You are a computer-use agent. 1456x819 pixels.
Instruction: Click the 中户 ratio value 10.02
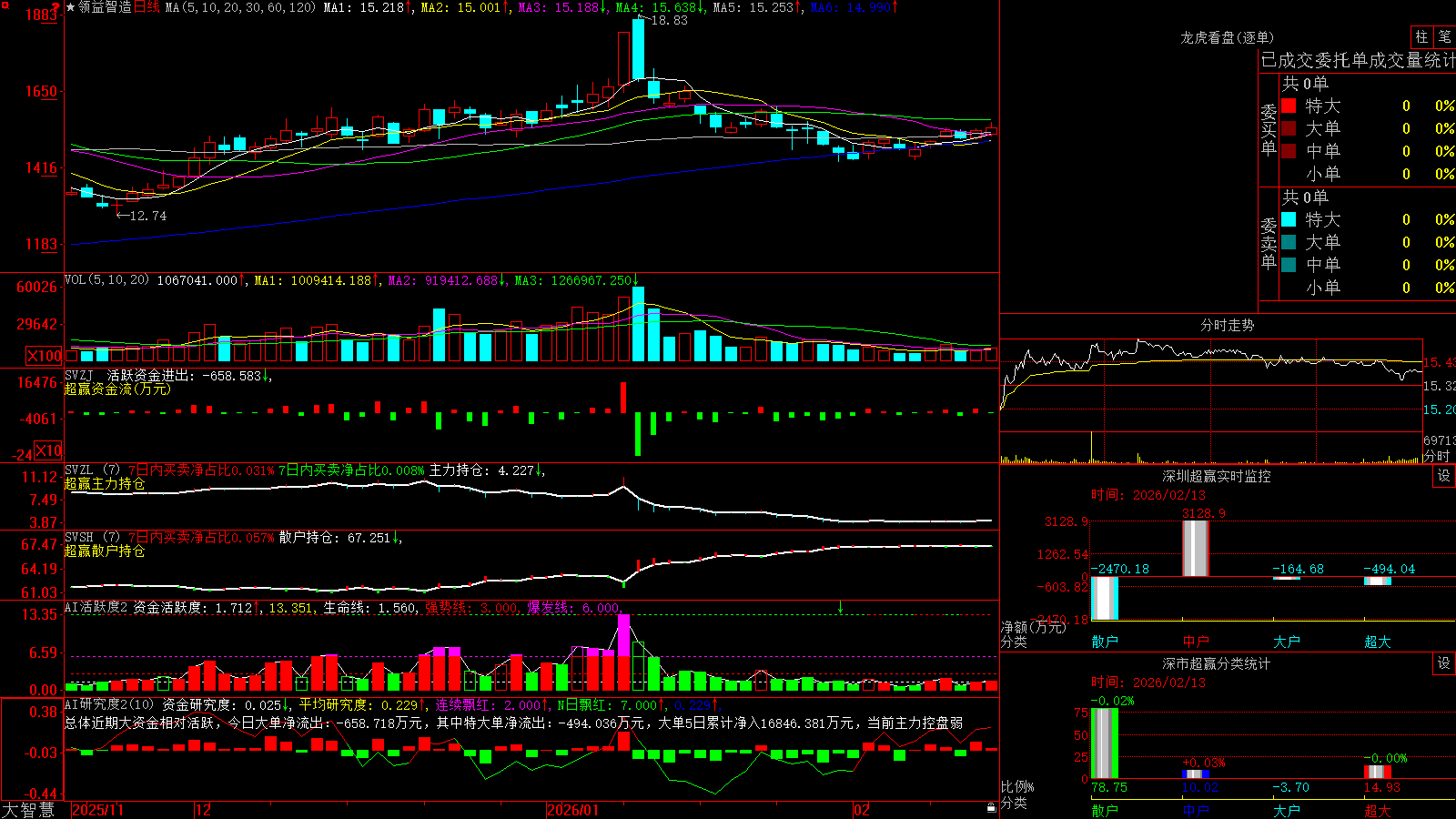click(x=1200, y=787)
